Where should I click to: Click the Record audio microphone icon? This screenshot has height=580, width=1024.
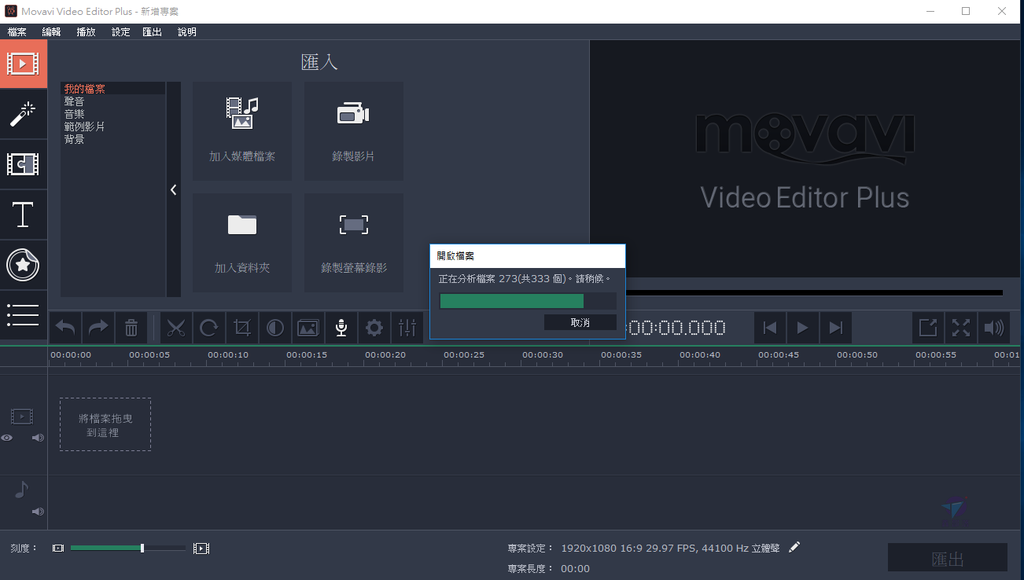point(341,328)
